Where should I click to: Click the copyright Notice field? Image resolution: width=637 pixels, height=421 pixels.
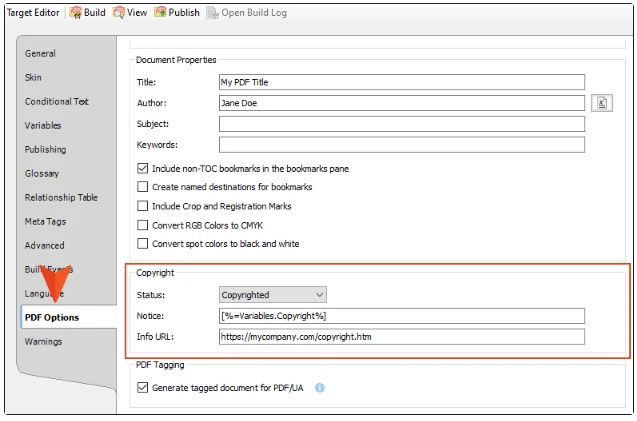(401, 316)
